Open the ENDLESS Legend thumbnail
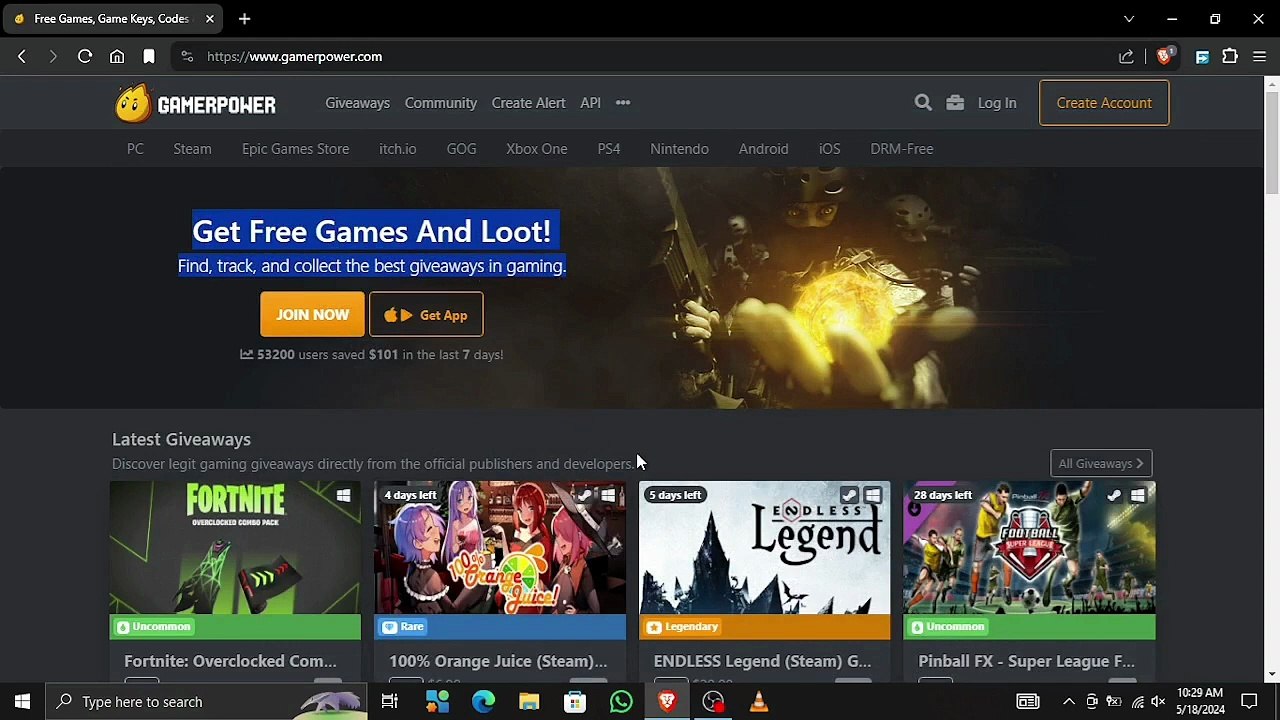The height and width of the screenshot is (720, 1280). (x=765, y=548)
